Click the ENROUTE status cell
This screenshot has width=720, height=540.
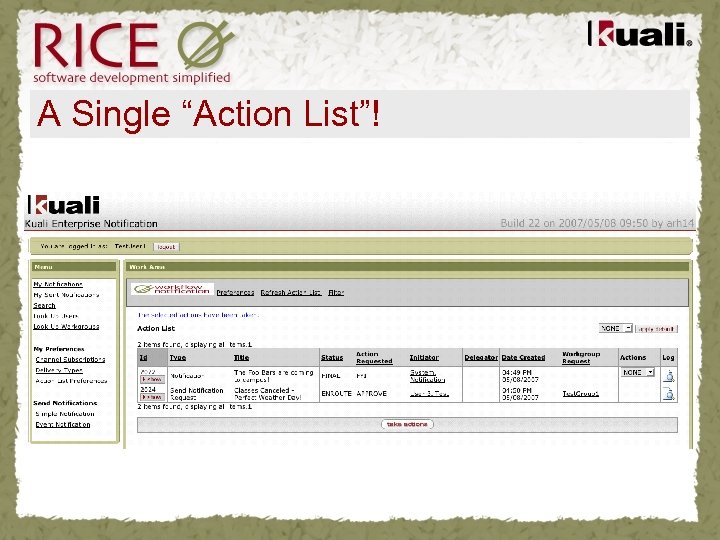336,394
